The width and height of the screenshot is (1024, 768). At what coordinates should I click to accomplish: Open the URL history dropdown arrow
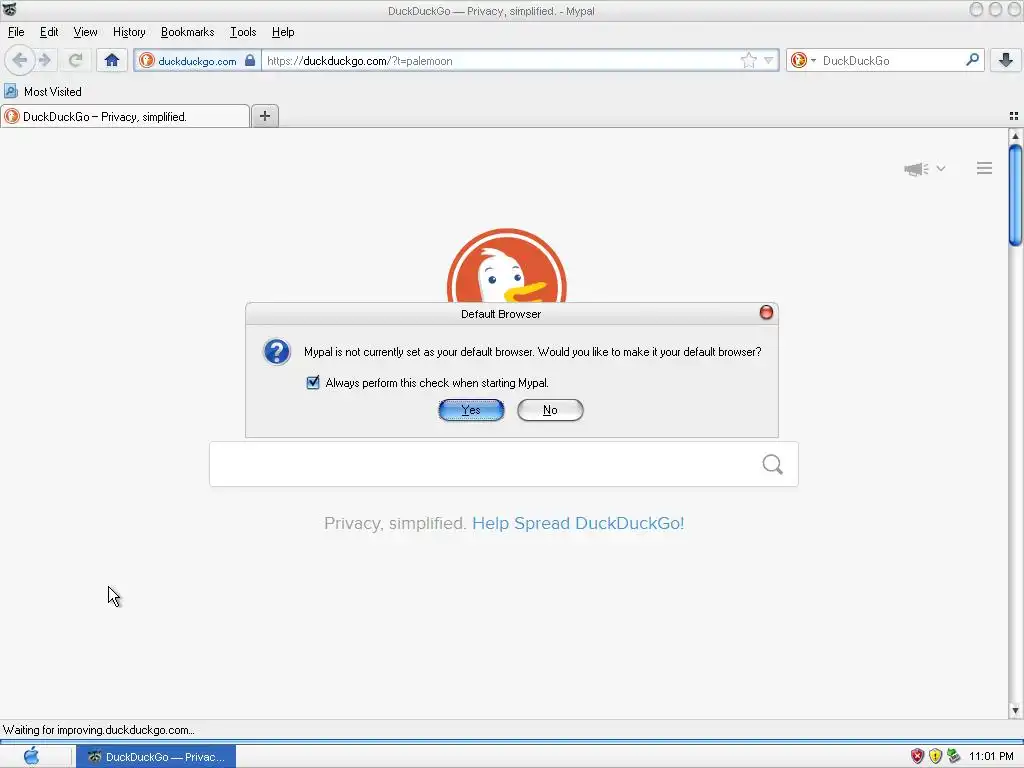pyautogui.click(x=769, y=61)
